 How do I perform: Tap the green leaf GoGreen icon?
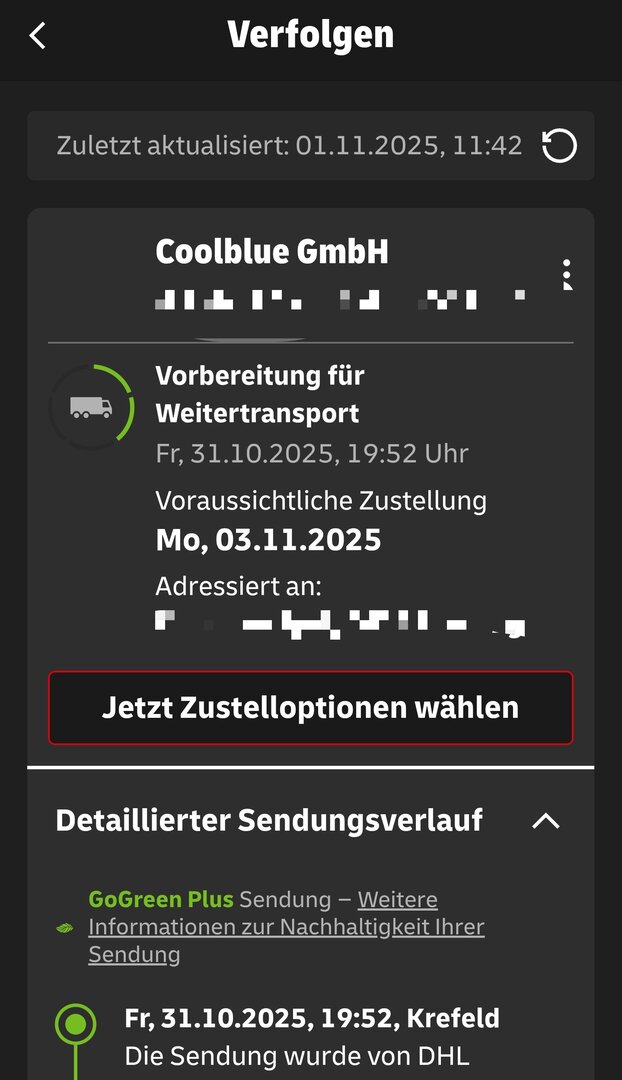[65, 928]
